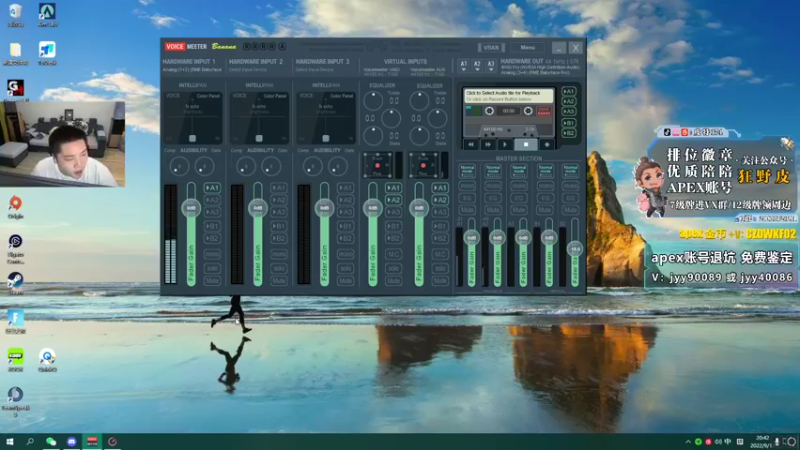800x450 pixels.
Task: Mute master bus A2
Action: point(493,210)
